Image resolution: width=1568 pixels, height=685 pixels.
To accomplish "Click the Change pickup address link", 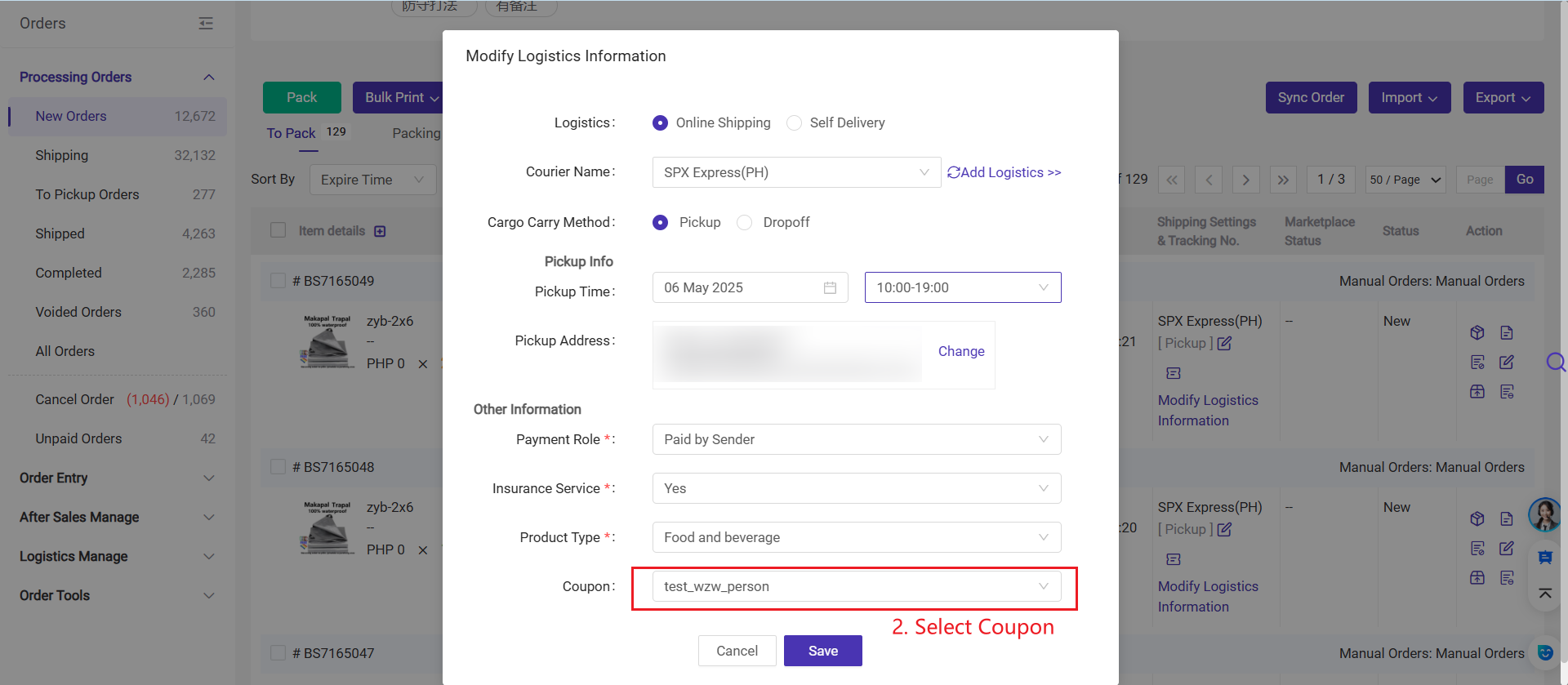I will (x=961, y=351).
